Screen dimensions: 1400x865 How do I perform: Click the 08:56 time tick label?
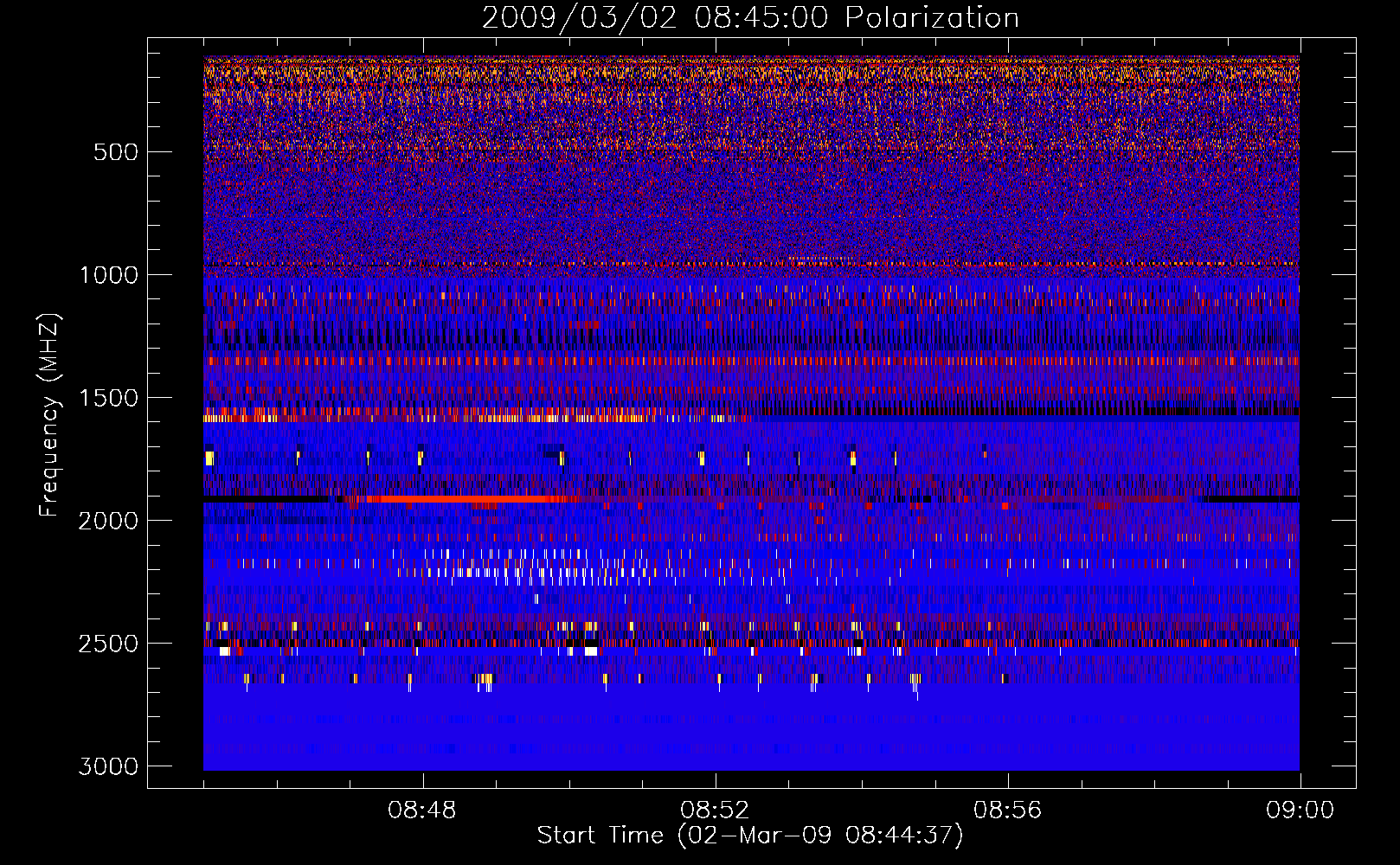click(x=1007, y=811)
